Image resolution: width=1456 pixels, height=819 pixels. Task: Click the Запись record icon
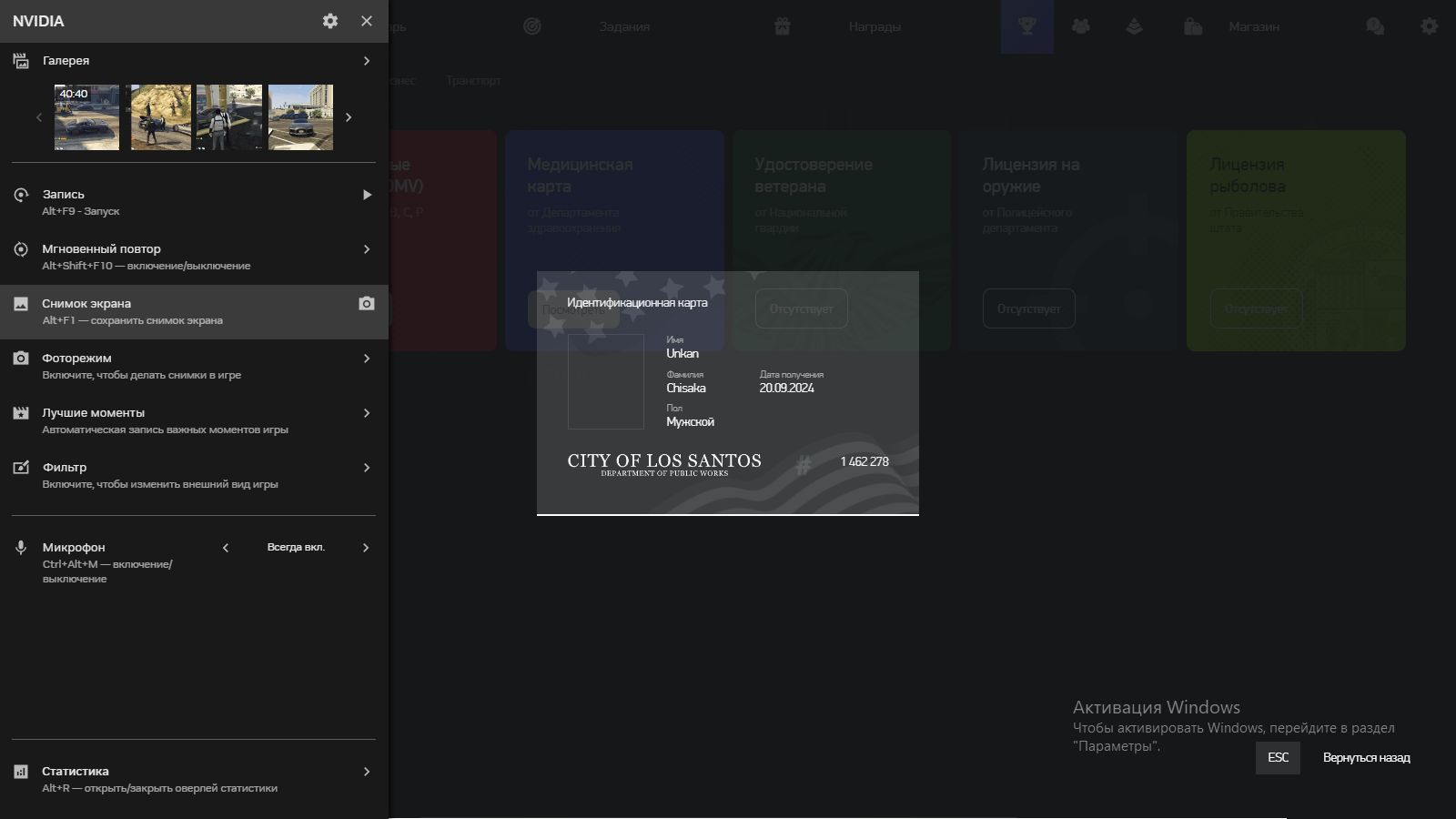(x=21, y=195)
